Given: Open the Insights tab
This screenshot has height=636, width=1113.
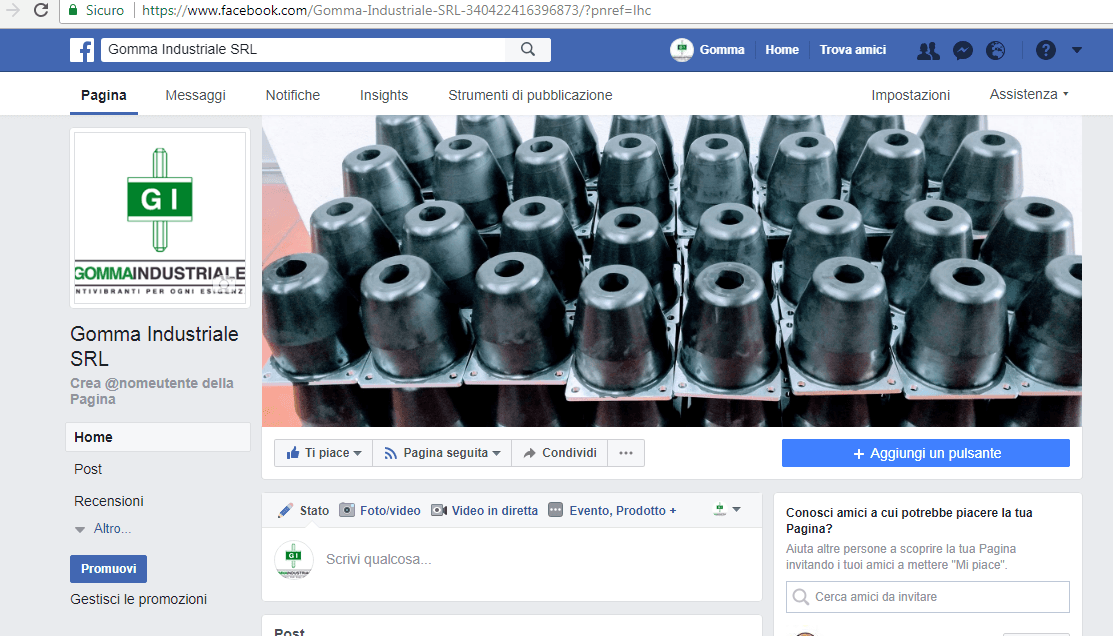Looking at the screenshot, I should pos(384,95).
